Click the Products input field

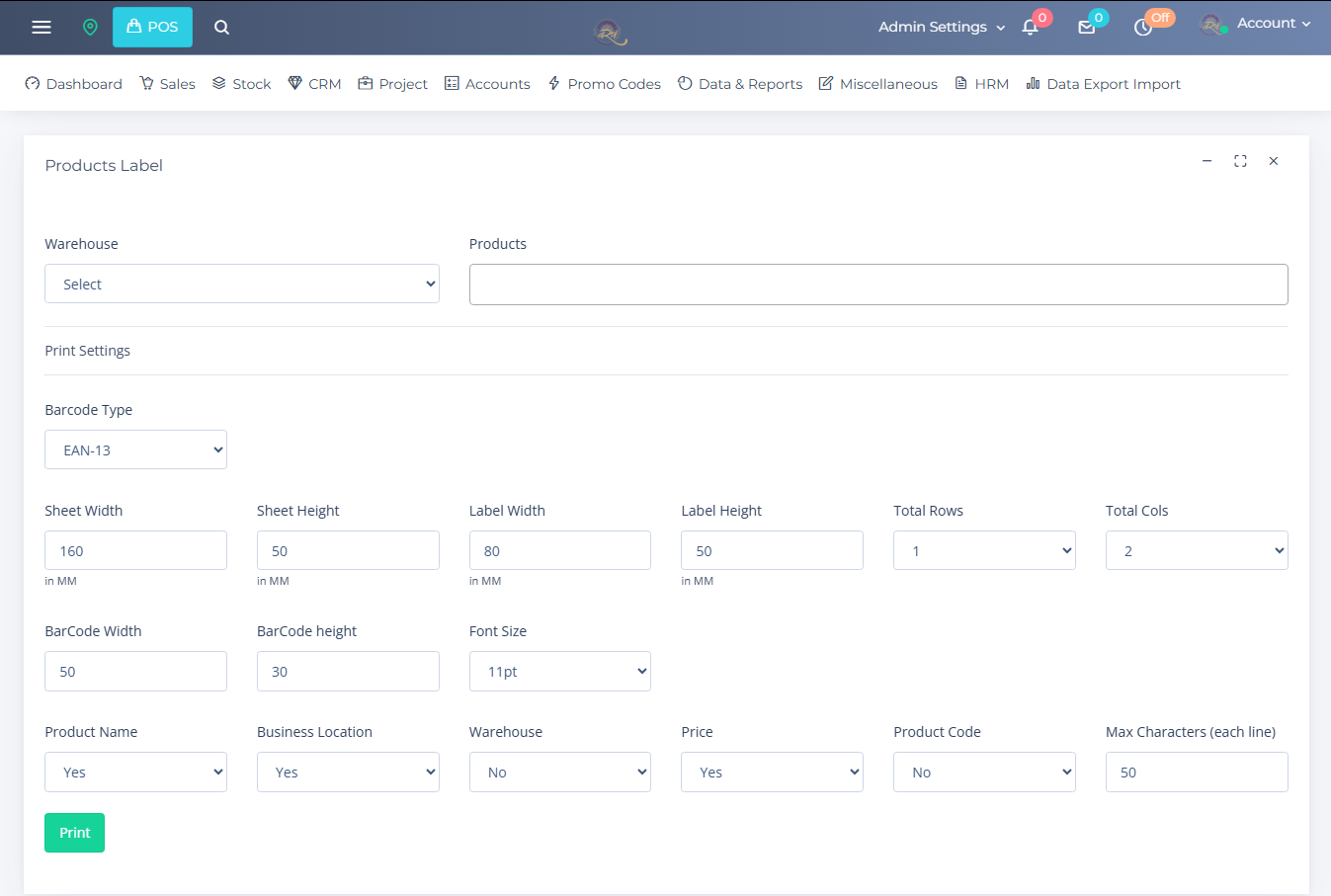[878, 285]
